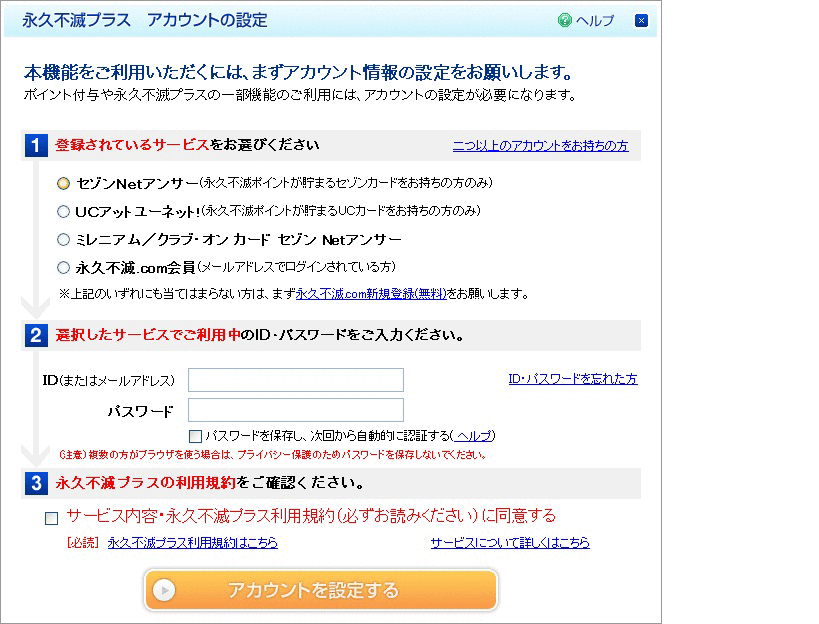Select セゾンNetアンサー radio option
This screenshot has width=819, height=624.
[63, 183]
